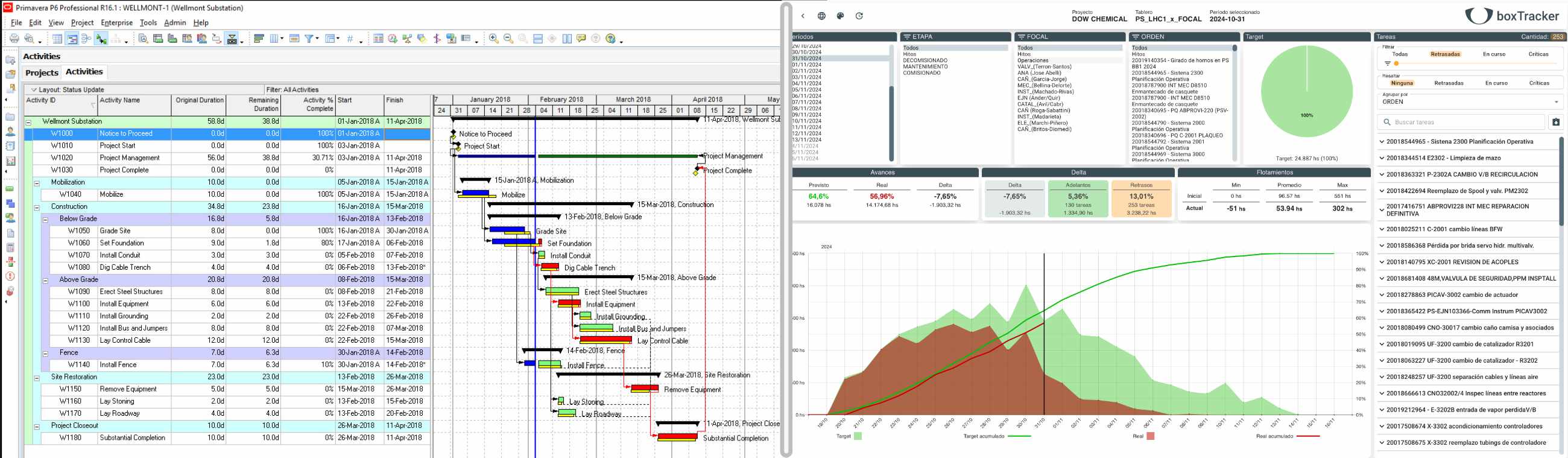Collapse the Above Grade WBS group
This screenshot has width=1568, height=458.
click(45, 280)
